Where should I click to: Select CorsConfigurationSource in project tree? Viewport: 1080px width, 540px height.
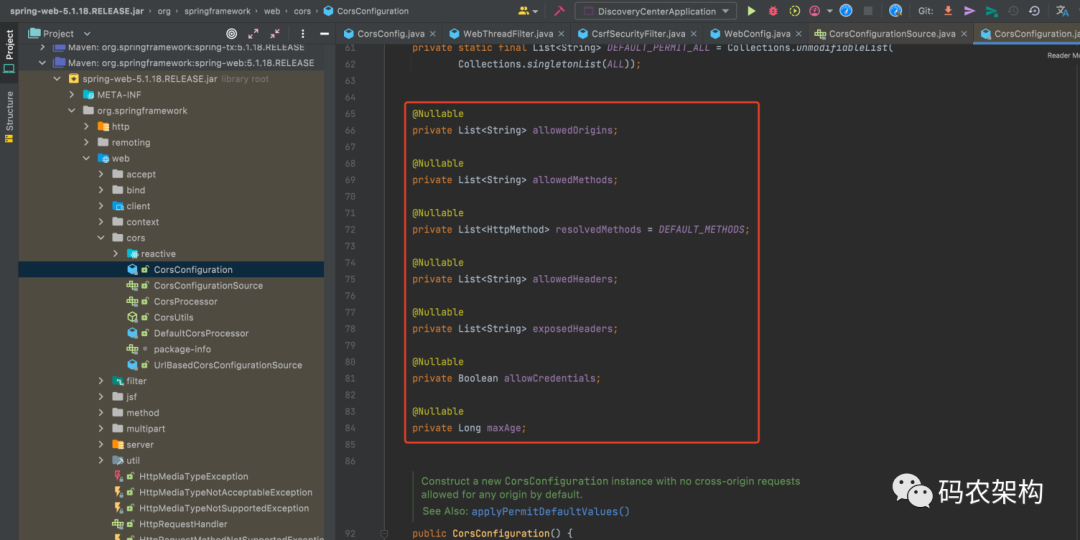tap(208, 285)
